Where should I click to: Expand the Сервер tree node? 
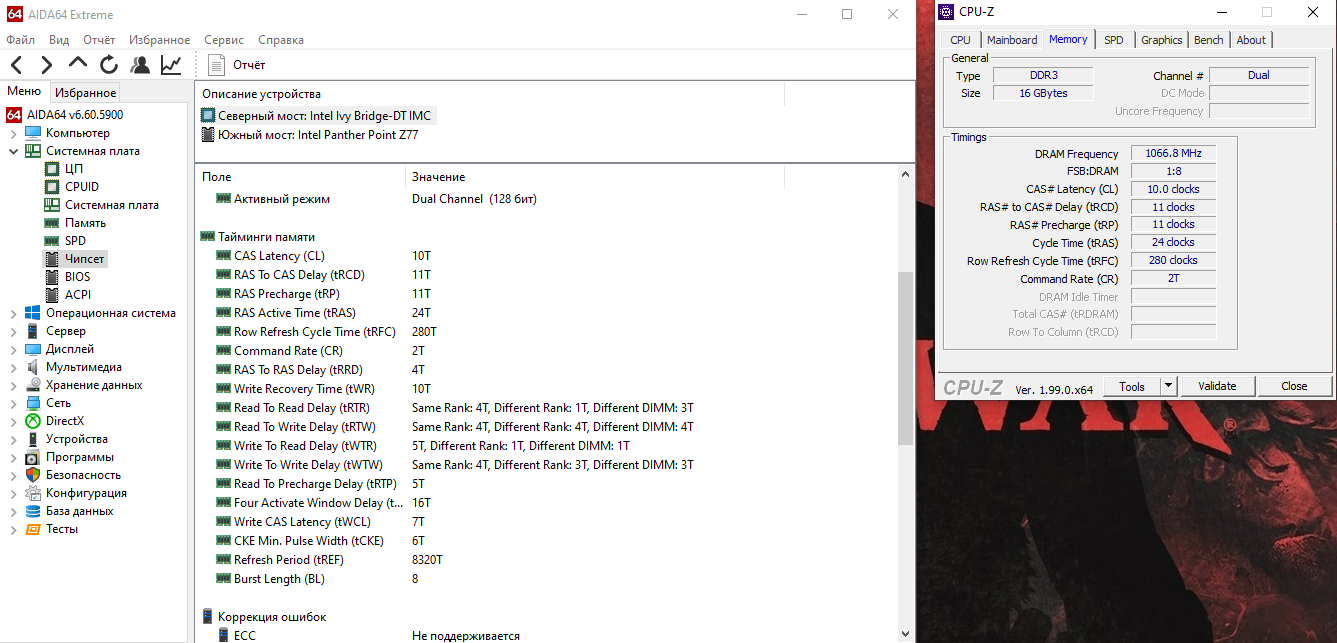click(14, 331)
